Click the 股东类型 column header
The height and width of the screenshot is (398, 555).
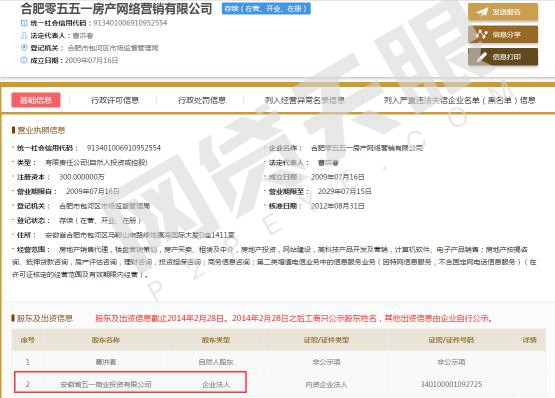(x=216, y=340)
